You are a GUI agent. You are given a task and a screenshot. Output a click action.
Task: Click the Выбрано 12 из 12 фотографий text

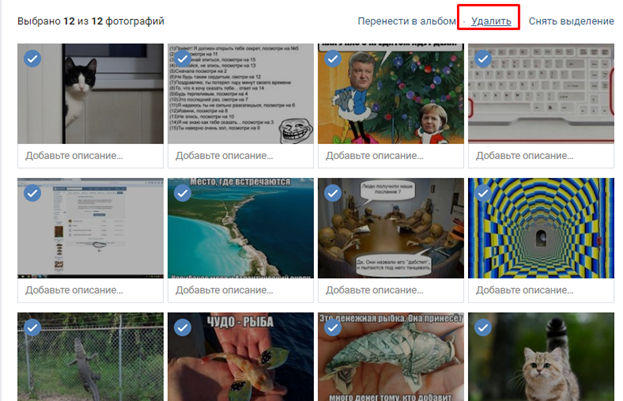point(91,21)
